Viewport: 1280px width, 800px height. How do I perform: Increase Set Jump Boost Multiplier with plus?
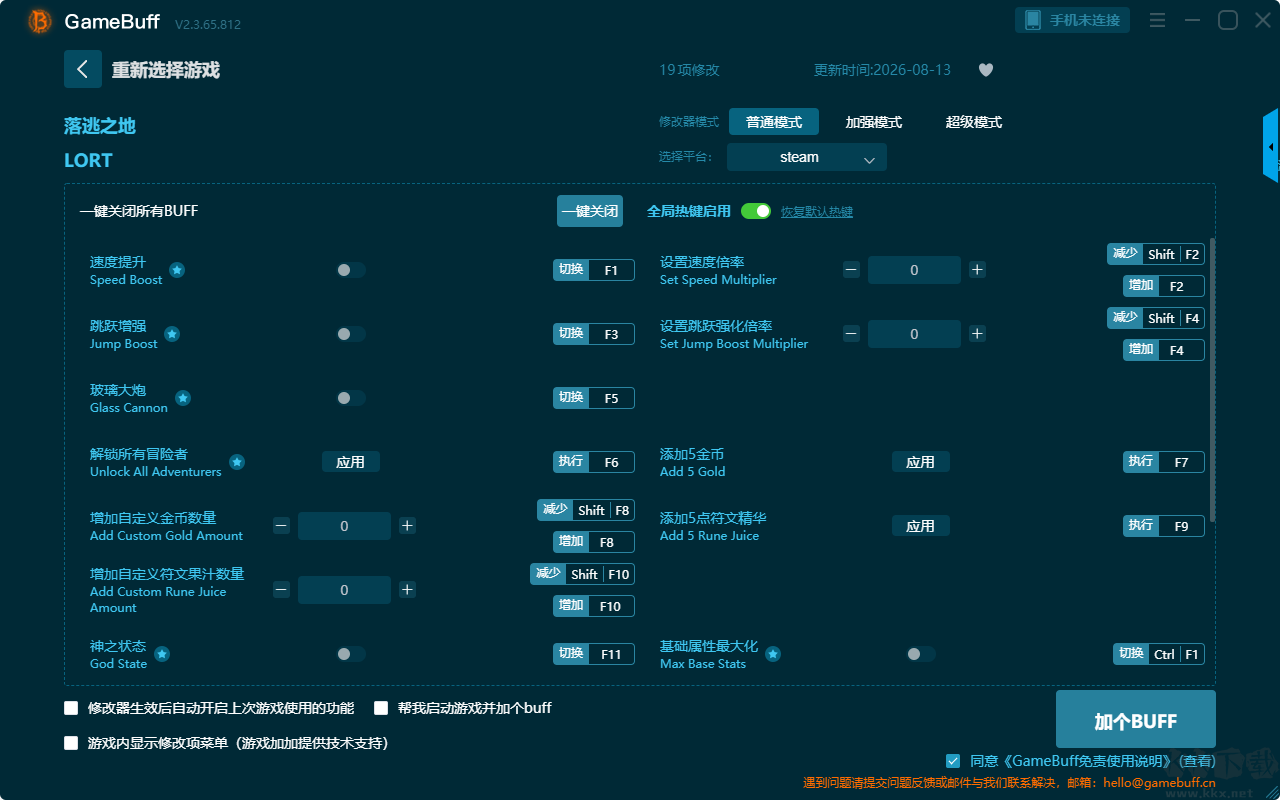tap(977, 334)
